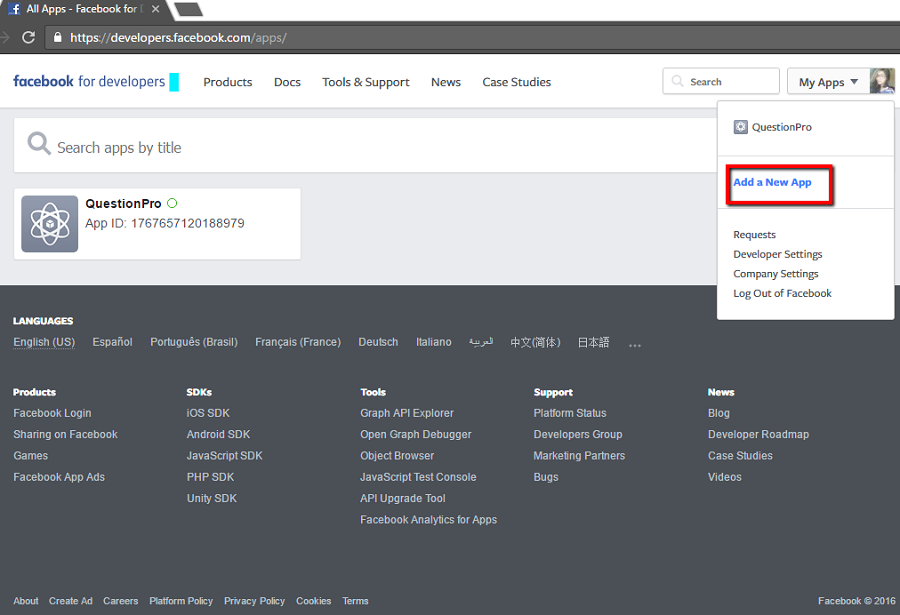The width and height of the screenshot is (900, 615).
Task: Click the magnifier icon in apps search
Action: point(39,145)
